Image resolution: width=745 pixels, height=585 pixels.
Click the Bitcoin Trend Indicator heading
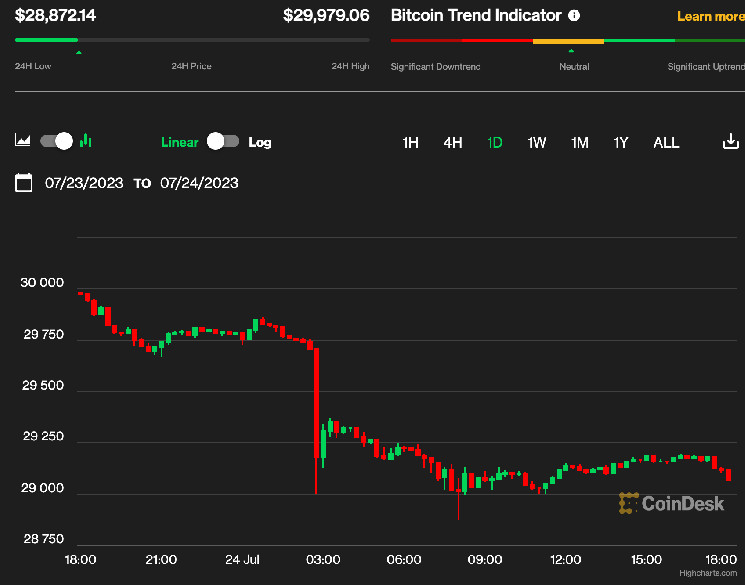point(476,15)
